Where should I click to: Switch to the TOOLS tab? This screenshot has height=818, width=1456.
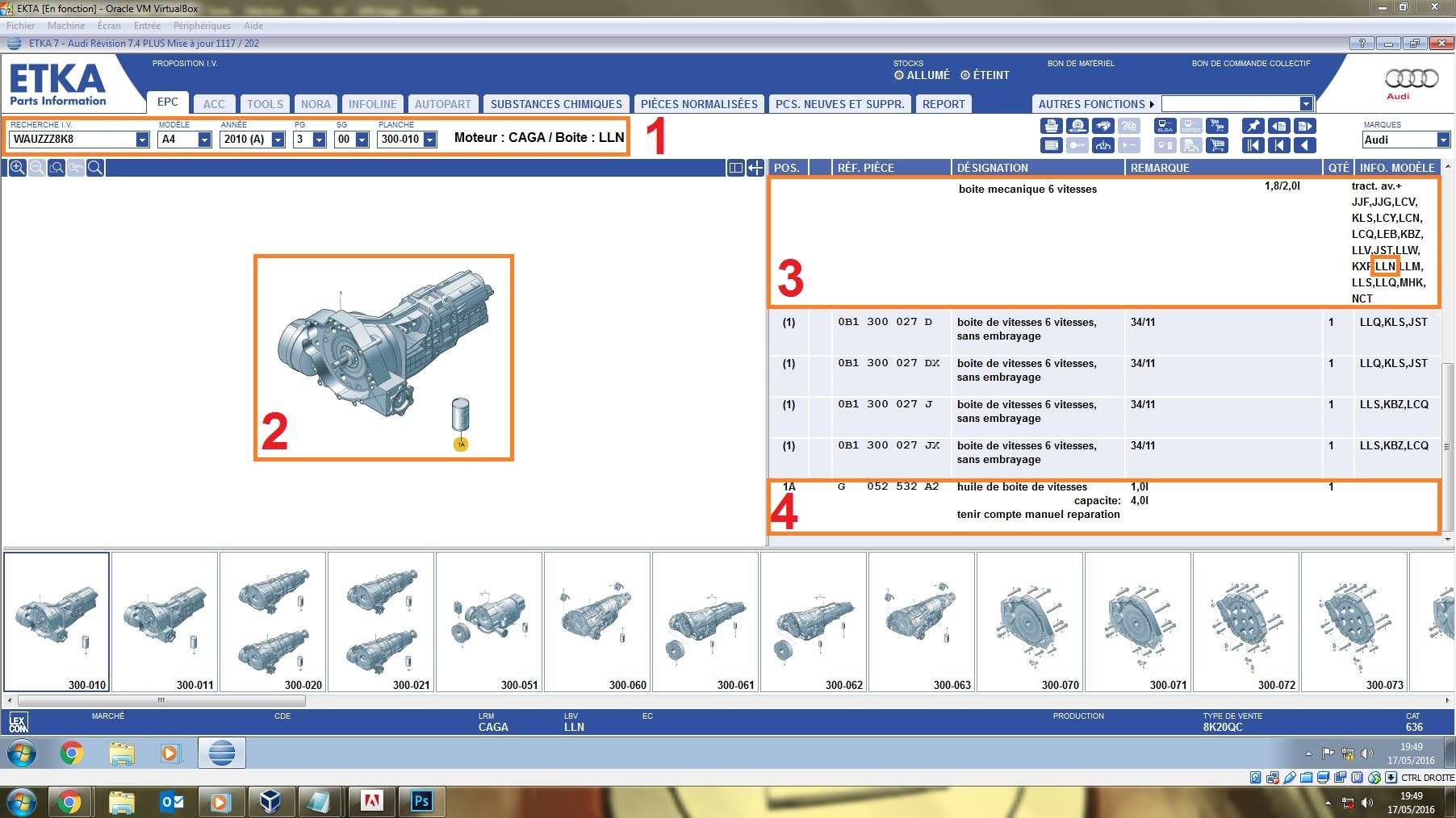pos(265,104)
